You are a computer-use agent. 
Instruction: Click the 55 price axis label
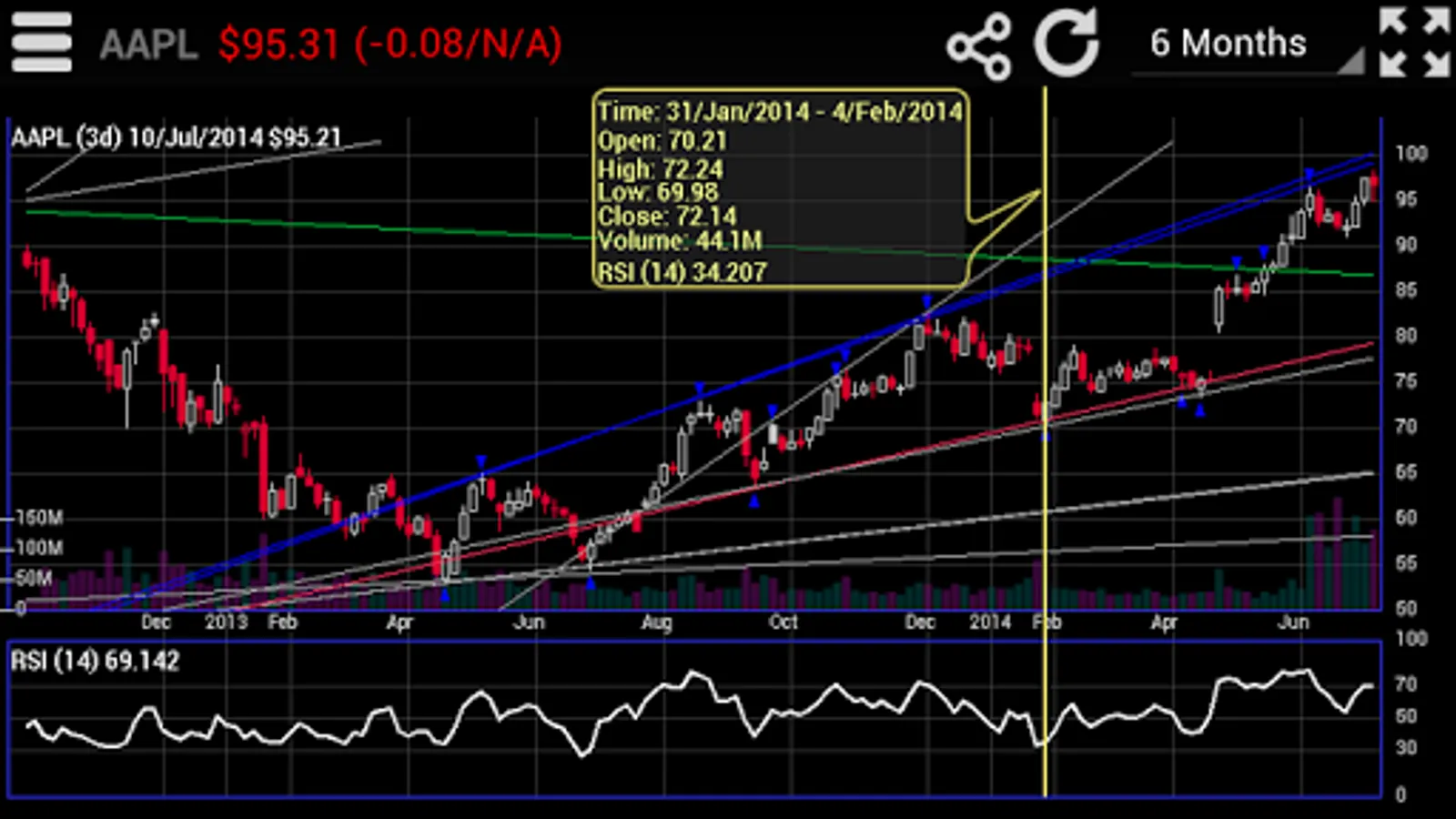coord(1407,563)
